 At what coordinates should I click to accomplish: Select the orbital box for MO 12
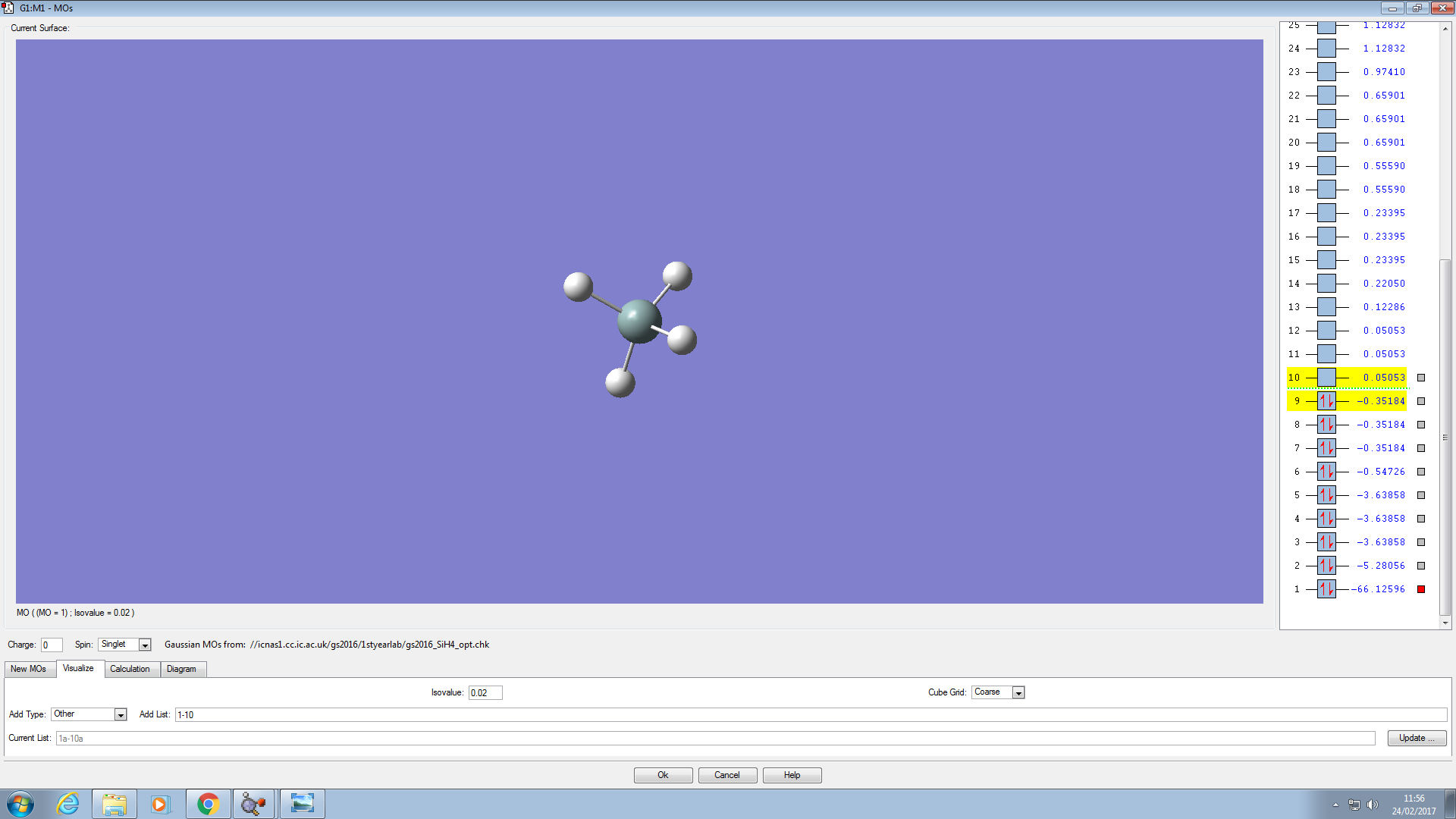click(1326, 331)
